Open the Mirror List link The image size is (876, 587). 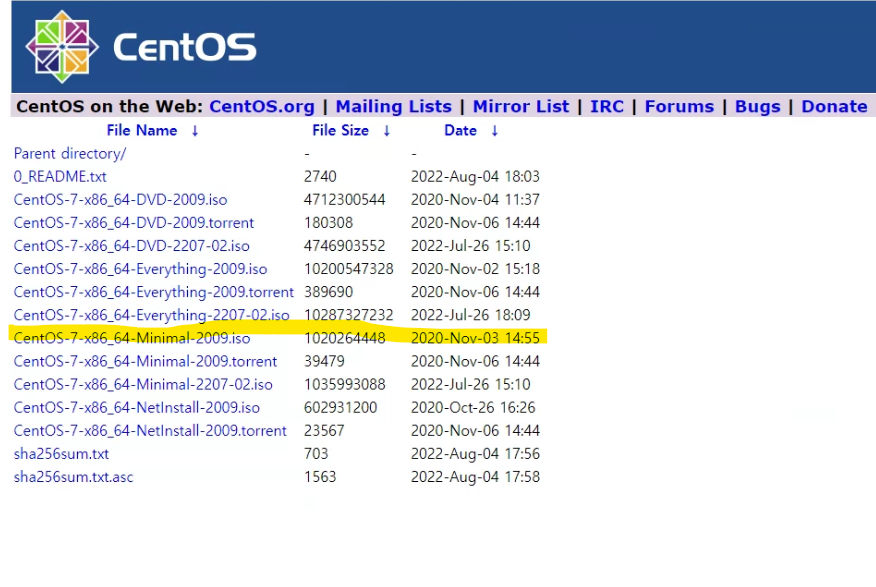click(521, 106)
